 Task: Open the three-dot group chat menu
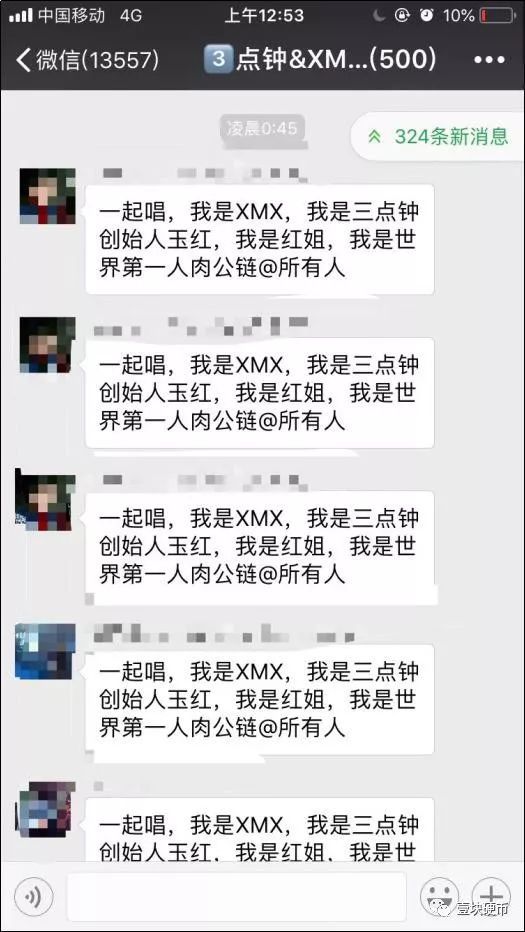pyautogui.click(x=489, y=60)
